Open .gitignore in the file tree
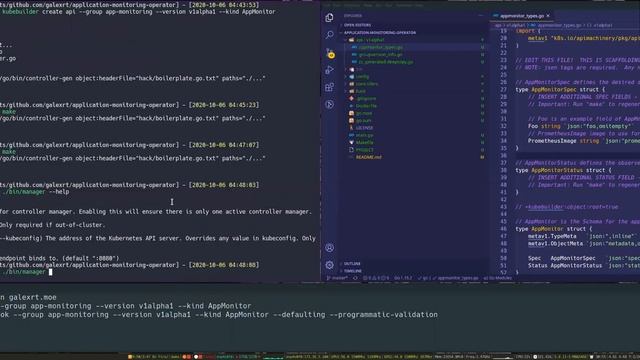The height and width of the screenshot is (360, 640). coord(366,98)
